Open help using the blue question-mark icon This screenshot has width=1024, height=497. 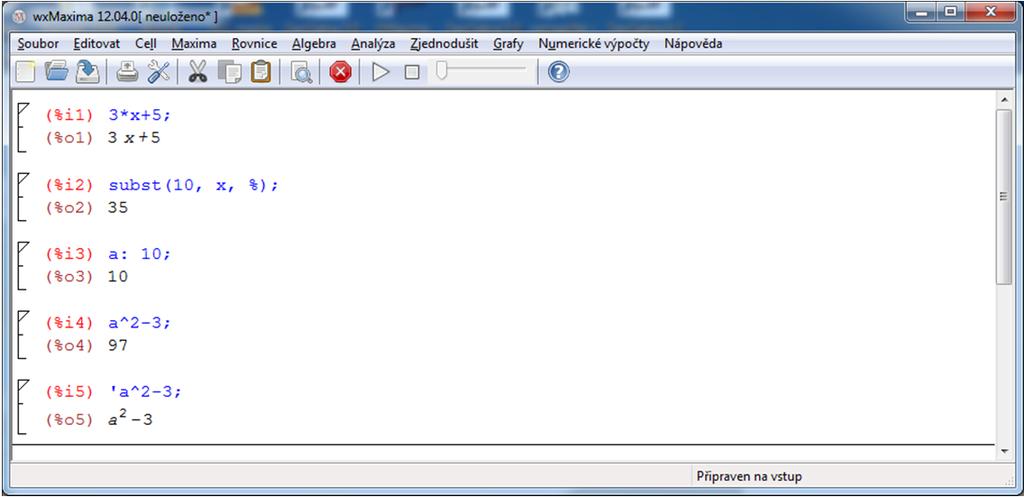[x=558, y=72]
